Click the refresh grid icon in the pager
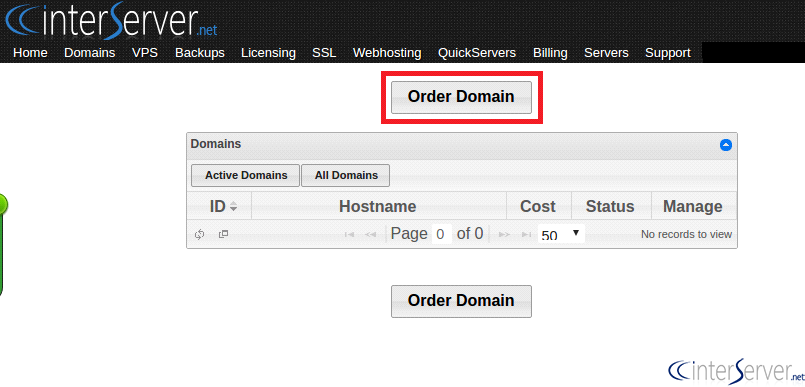 (200, 235)
